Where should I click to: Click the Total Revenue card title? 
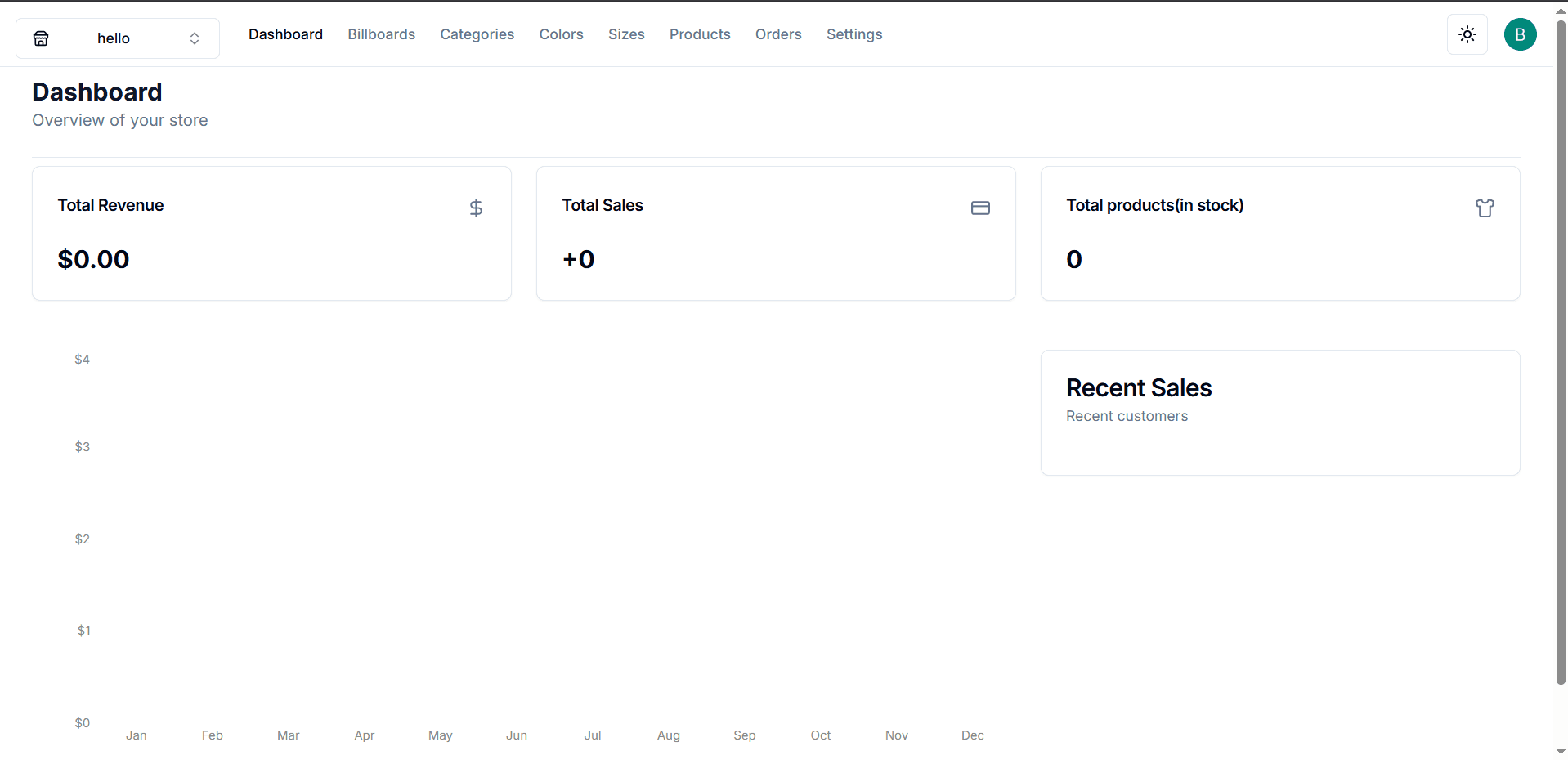click(110, 205)
